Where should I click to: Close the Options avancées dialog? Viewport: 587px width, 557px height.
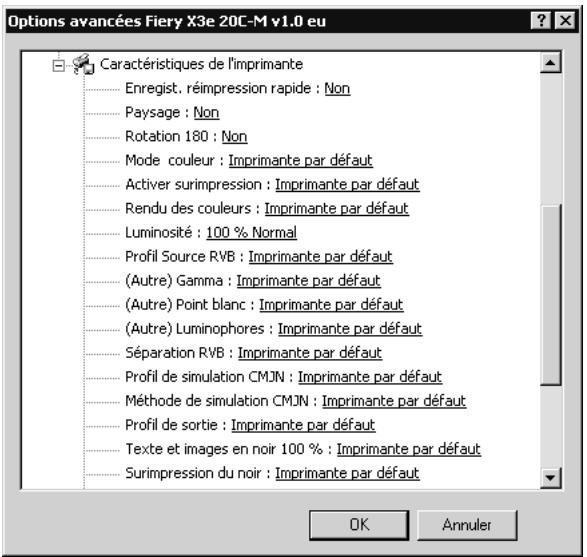565,20
